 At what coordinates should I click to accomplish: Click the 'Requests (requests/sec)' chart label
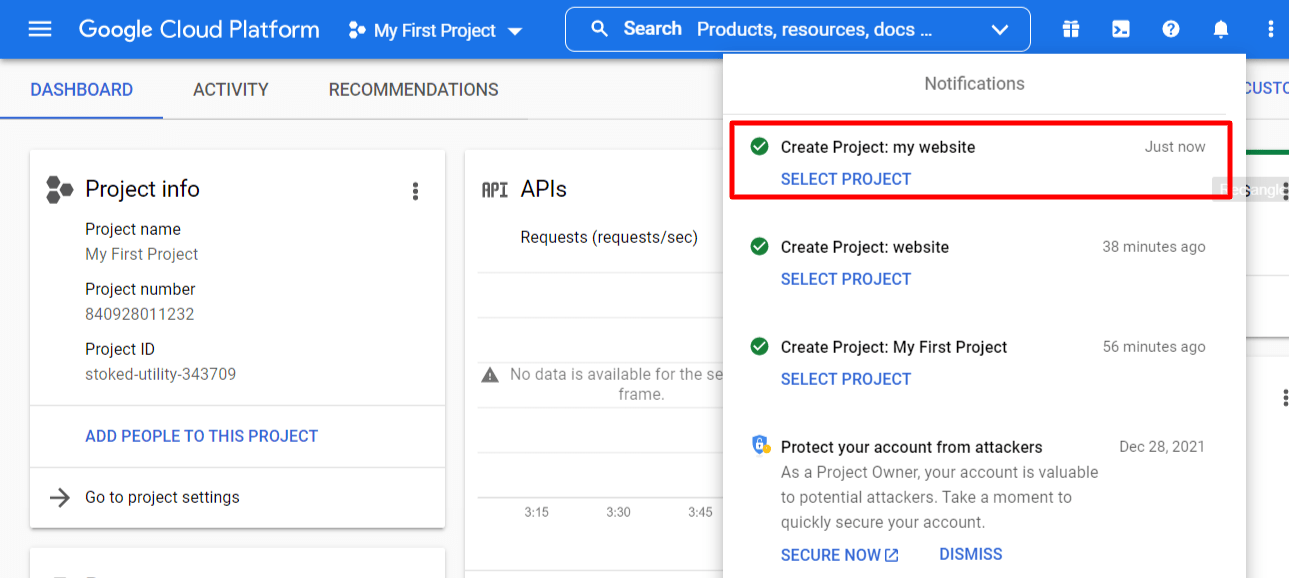[609, 237]
